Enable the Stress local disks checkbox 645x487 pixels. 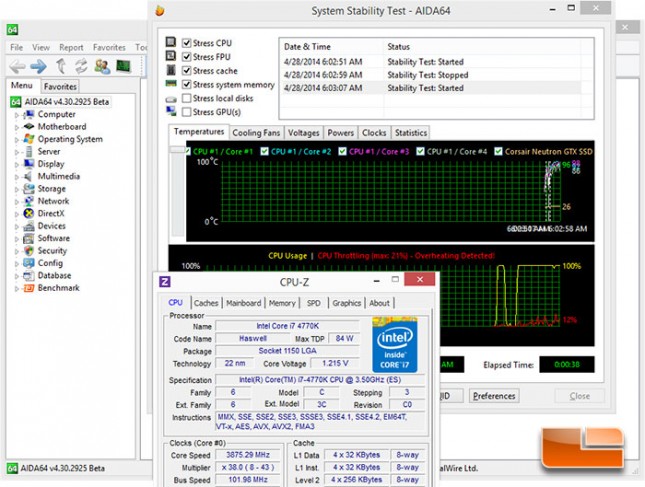(186, 98)
